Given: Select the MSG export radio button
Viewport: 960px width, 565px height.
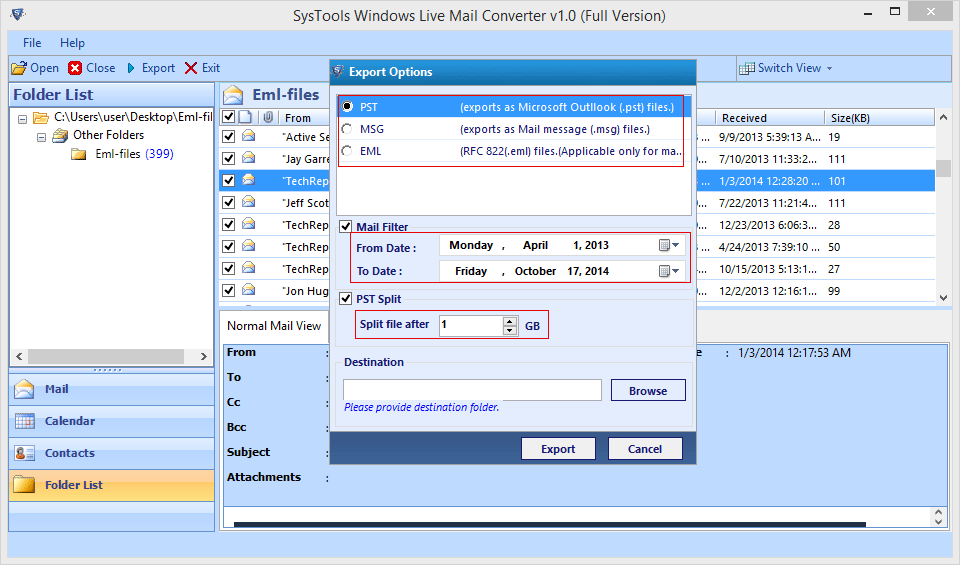Looking at the screenshot, I should click(x=347, y=129).
